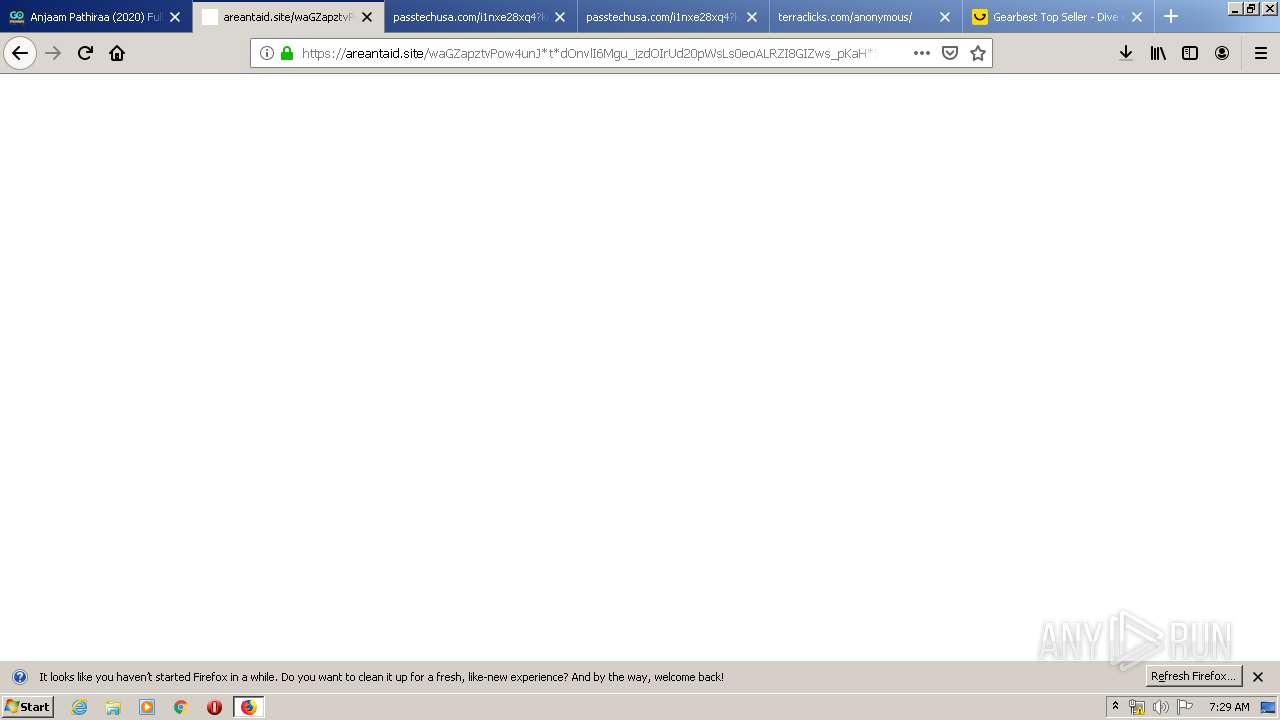Close the terraclicks.com tab
Screen dimensions: 1280x720
tap(945, 17)
